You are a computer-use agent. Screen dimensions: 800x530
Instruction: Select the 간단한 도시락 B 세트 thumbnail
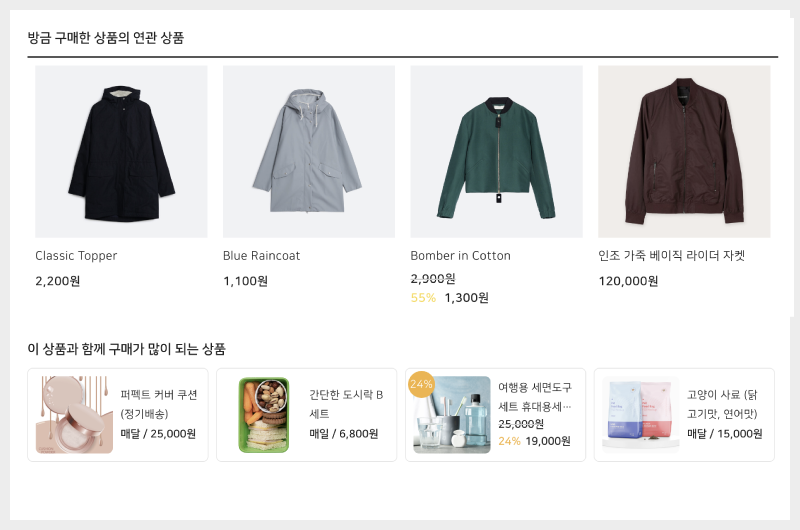[264, 415]
